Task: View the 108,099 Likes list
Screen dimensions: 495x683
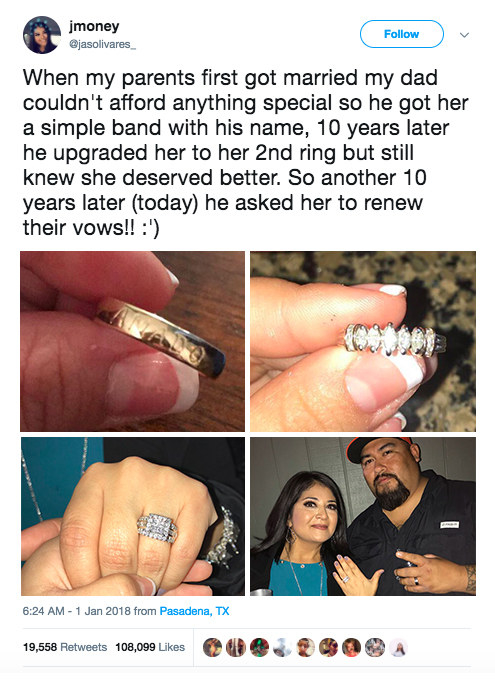Action: (150, 647)
